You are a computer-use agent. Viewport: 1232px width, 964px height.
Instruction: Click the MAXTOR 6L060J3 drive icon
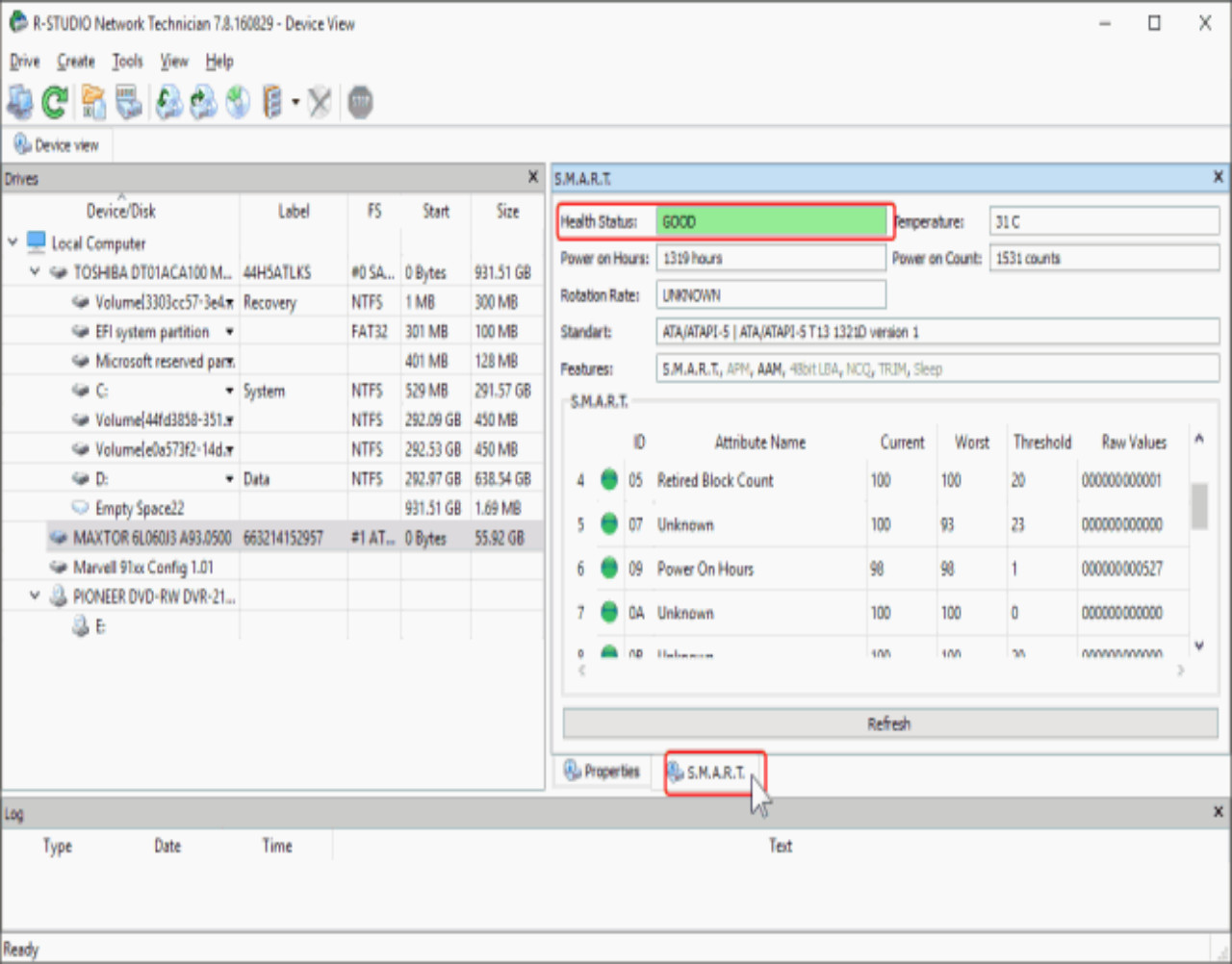click(x=59, y=538)
